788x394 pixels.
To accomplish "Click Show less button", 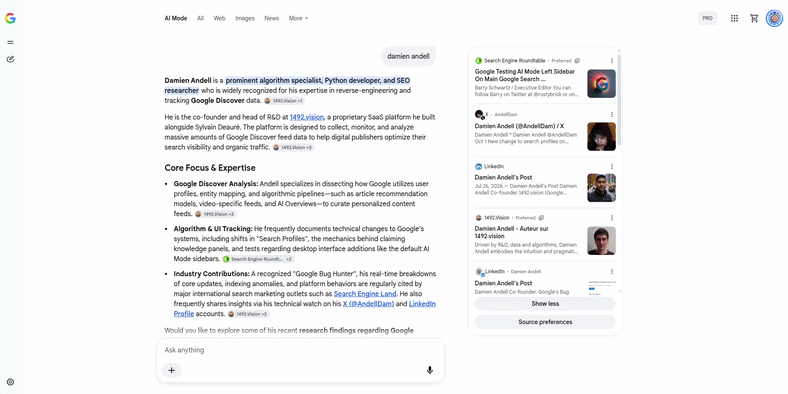I will click(545, 304).
